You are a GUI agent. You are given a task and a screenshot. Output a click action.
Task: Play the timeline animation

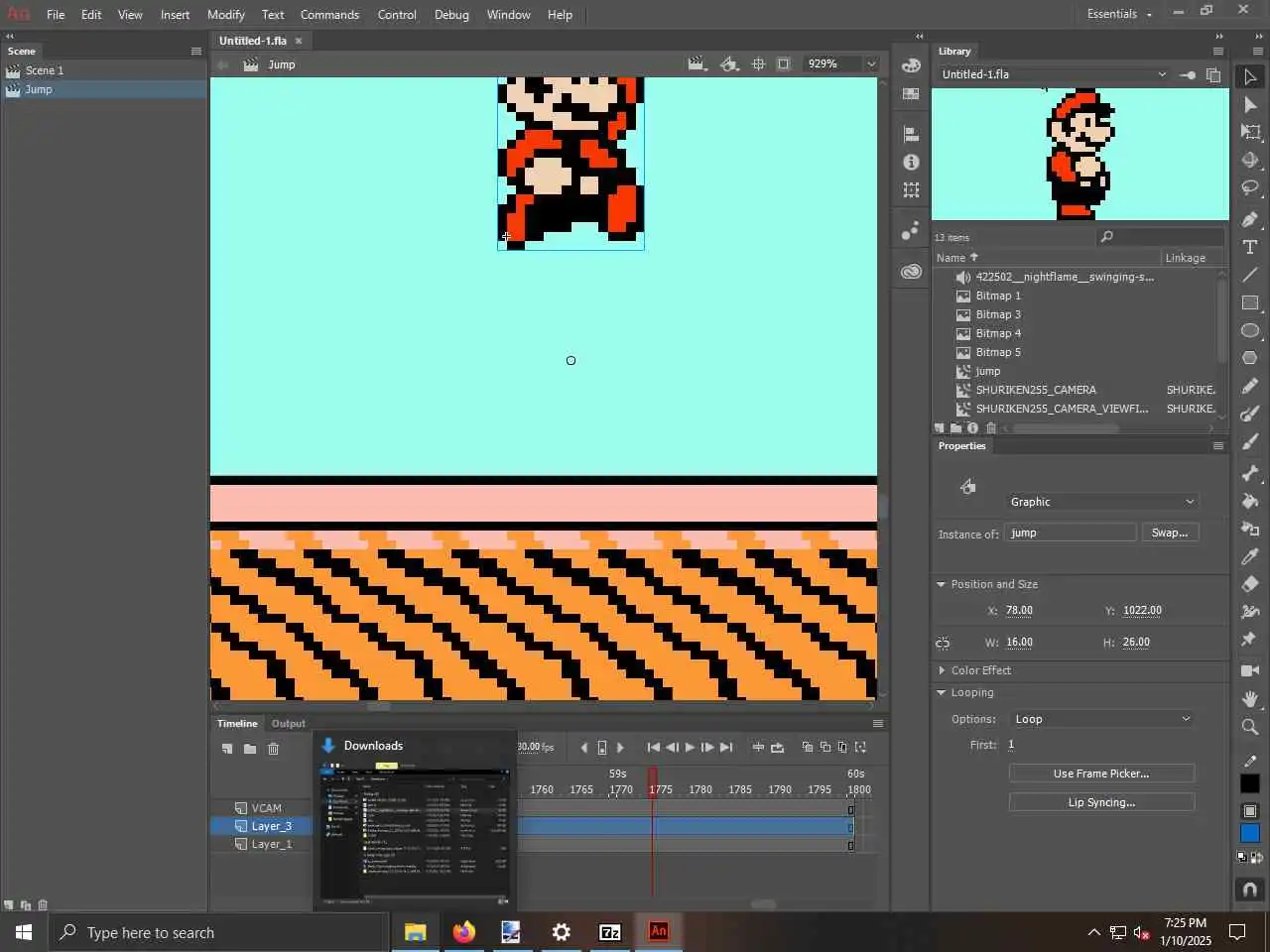pos(690,747)
